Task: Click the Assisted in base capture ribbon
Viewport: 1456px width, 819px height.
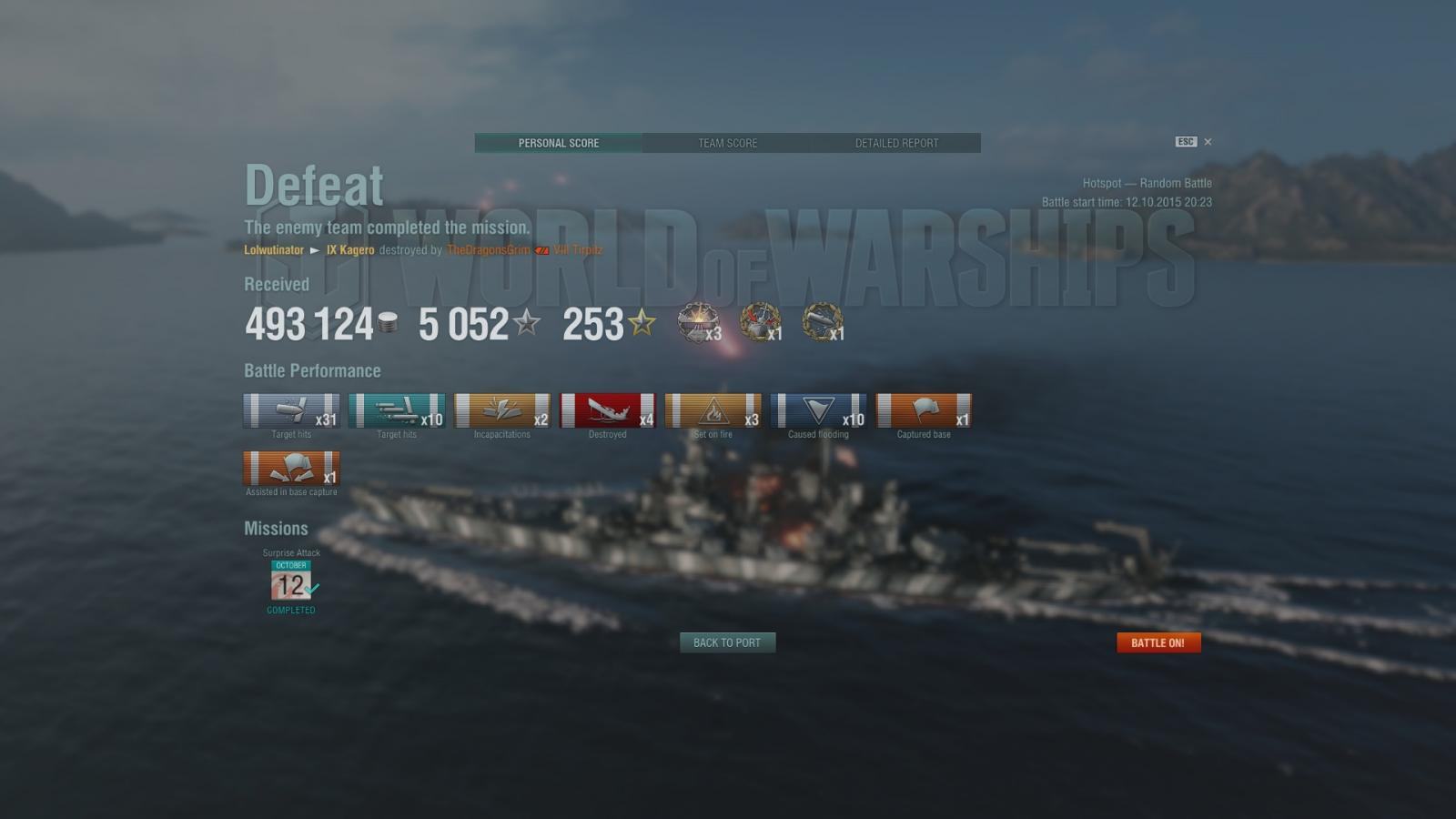Action: tap(291, 468)
